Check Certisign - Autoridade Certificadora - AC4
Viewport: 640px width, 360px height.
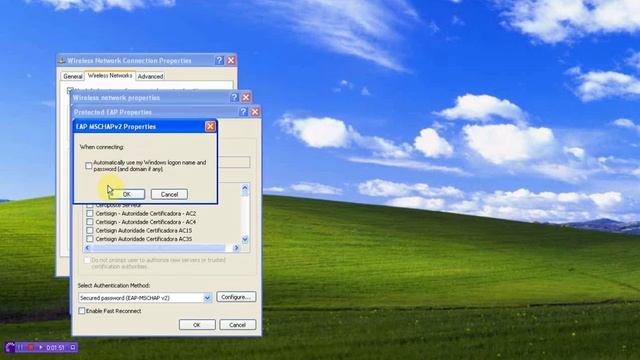point(90,222)
